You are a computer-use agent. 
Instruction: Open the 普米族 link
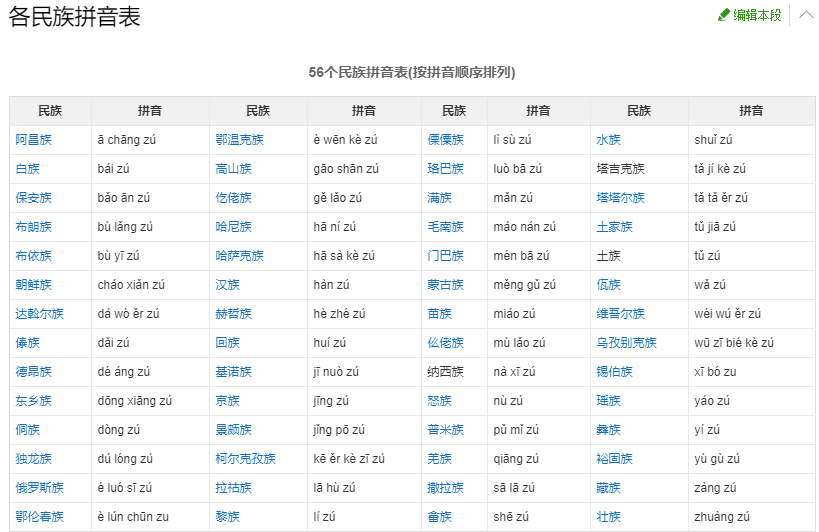click(446, 430)
